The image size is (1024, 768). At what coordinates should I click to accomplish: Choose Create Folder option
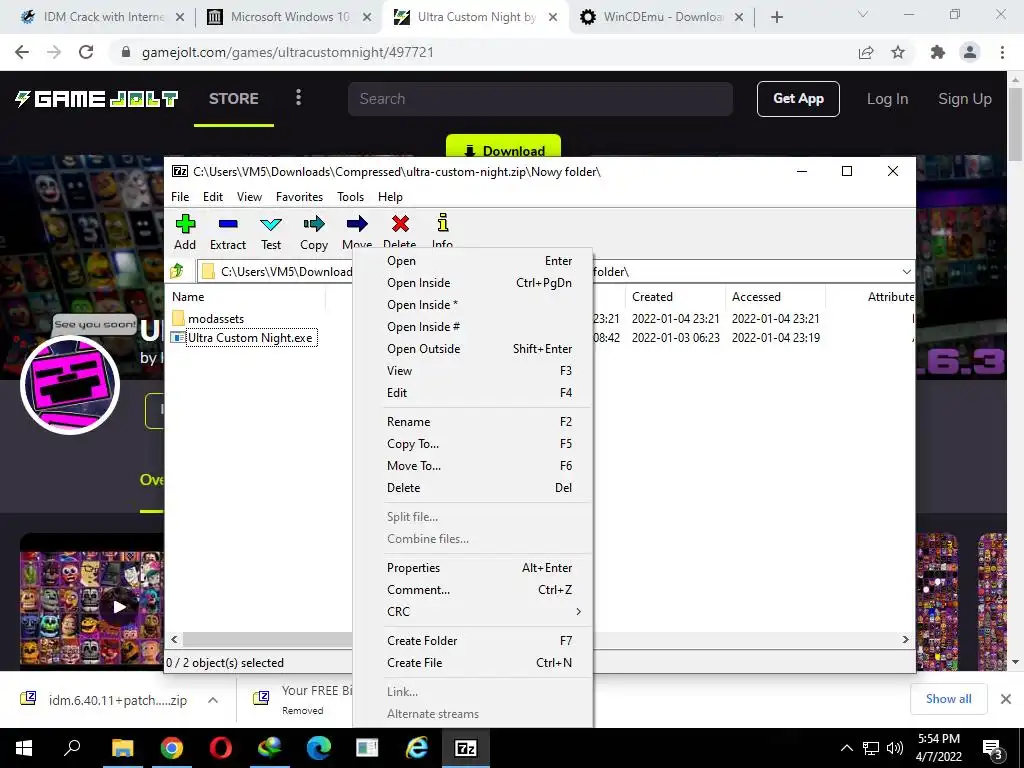coord(472,641)
